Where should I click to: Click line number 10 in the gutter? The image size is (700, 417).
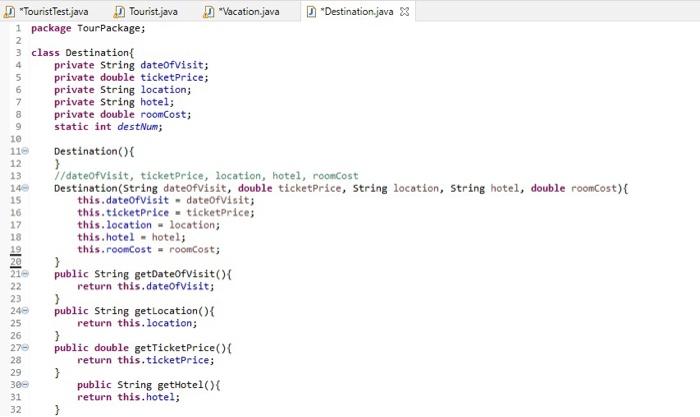16,139
